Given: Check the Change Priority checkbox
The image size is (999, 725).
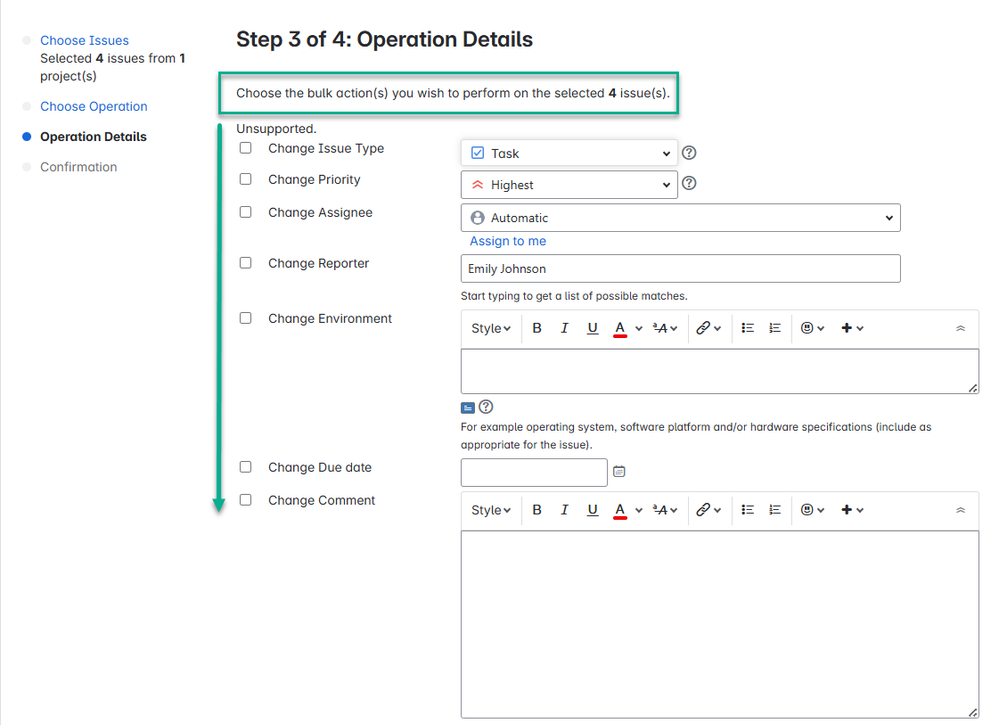Looking at the screenshot, I should point(245,179).
